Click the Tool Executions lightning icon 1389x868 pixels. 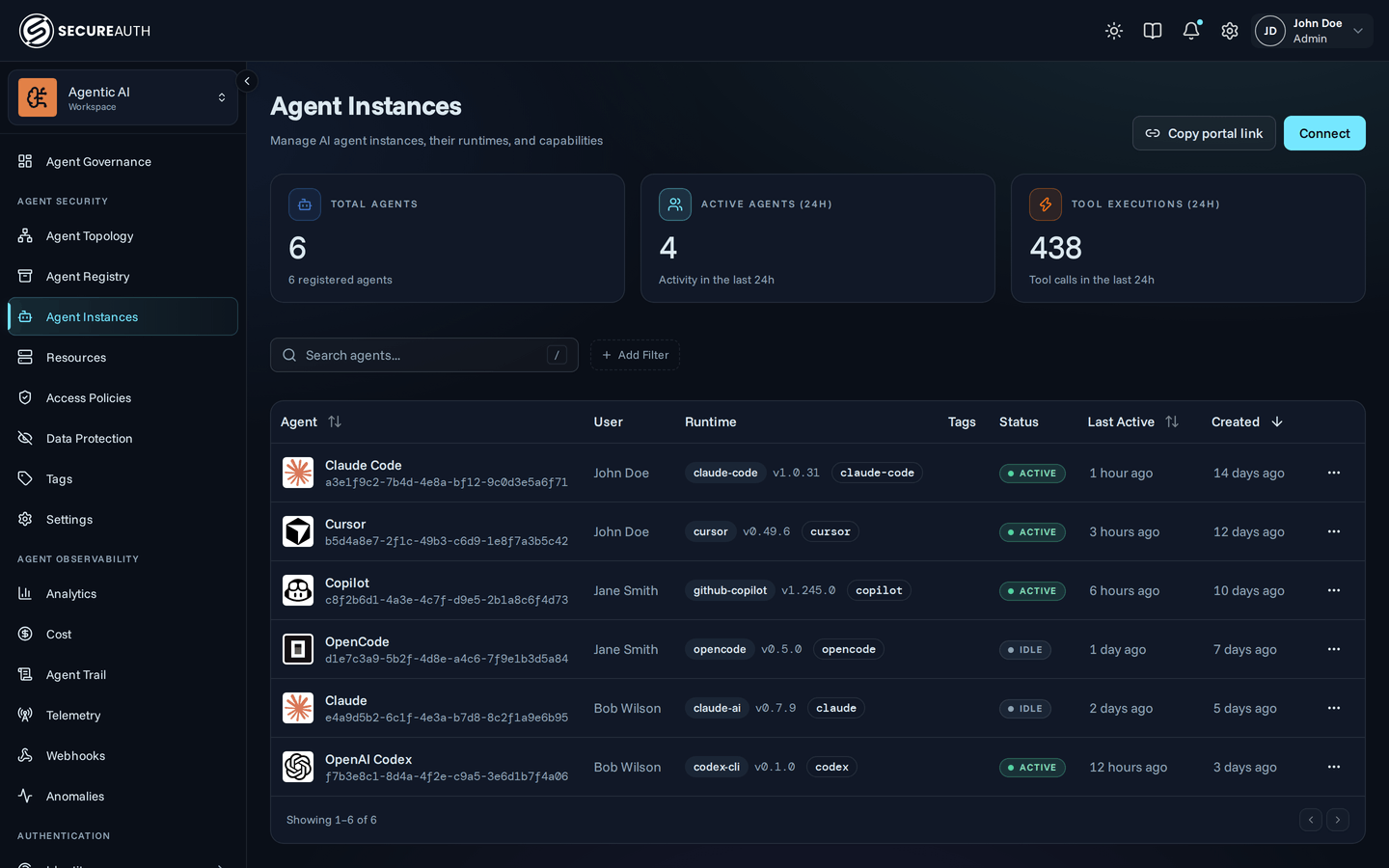click(1046, 204)
